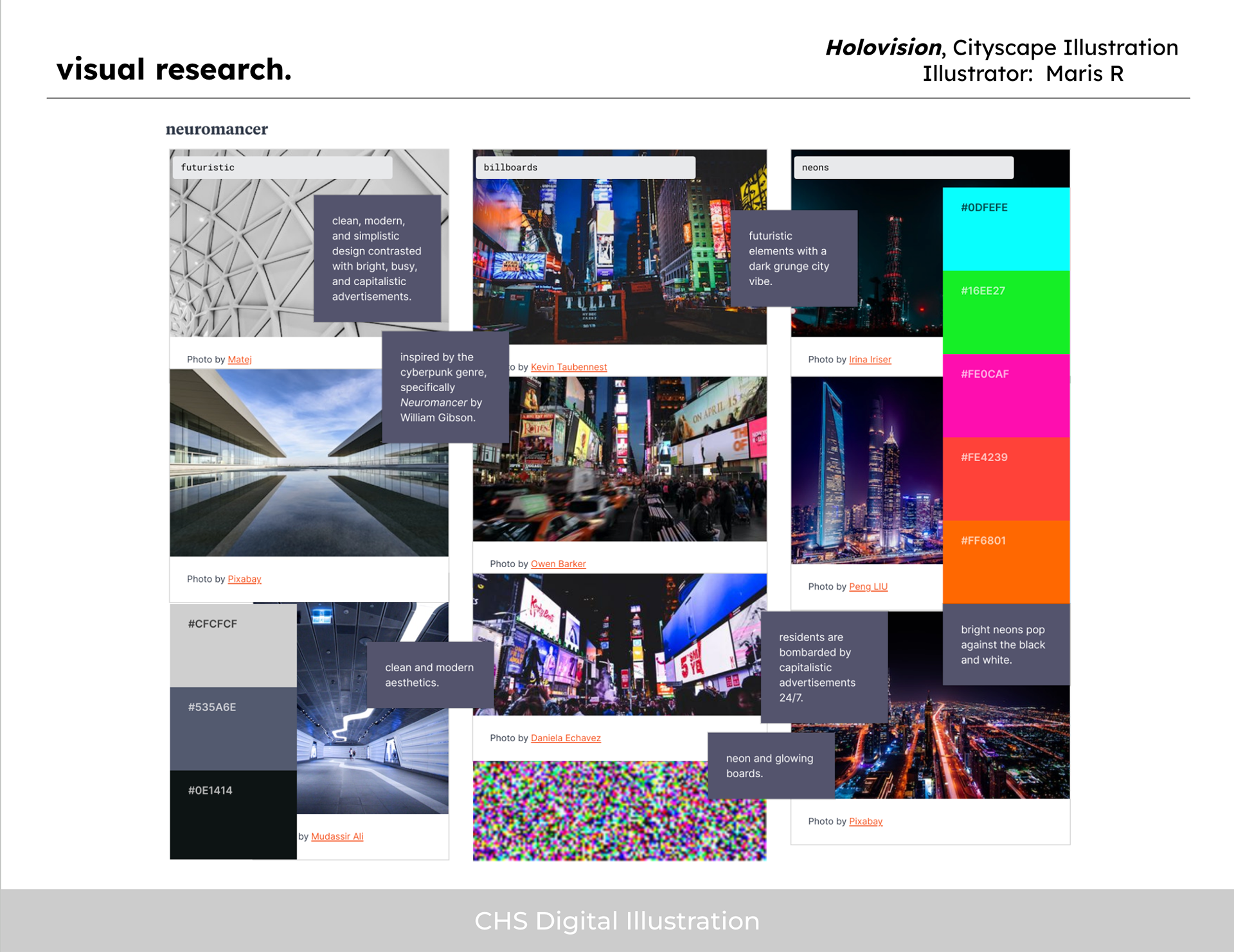This screenshot has width=1234, height=952.
Task: Open the Irina Iriser photo credit link
Action: pos(870,360)
